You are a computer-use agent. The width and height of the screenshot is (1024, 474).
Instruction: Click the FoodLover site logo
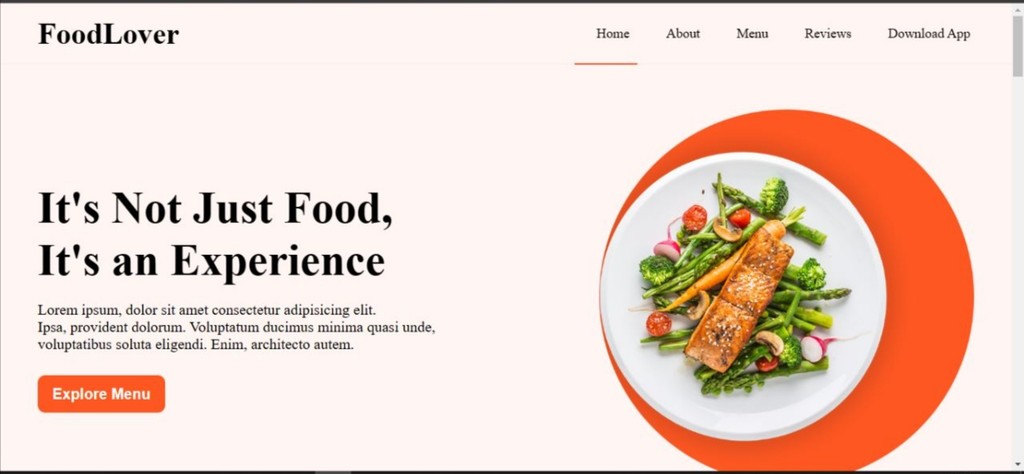click(108, 34)
